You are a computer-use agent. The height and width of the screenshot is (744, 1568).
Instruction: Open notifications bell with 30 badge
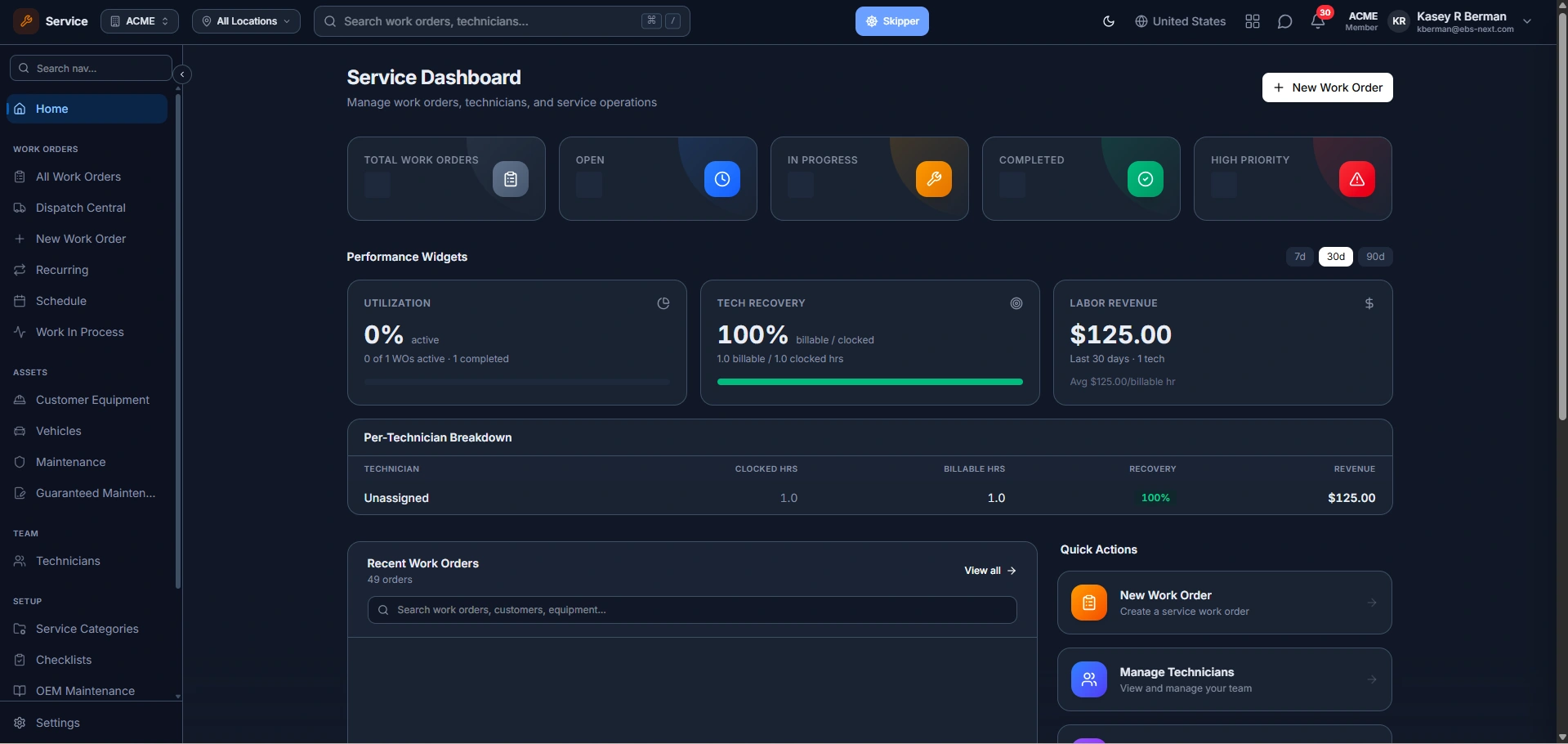[x=1319, y=20]
